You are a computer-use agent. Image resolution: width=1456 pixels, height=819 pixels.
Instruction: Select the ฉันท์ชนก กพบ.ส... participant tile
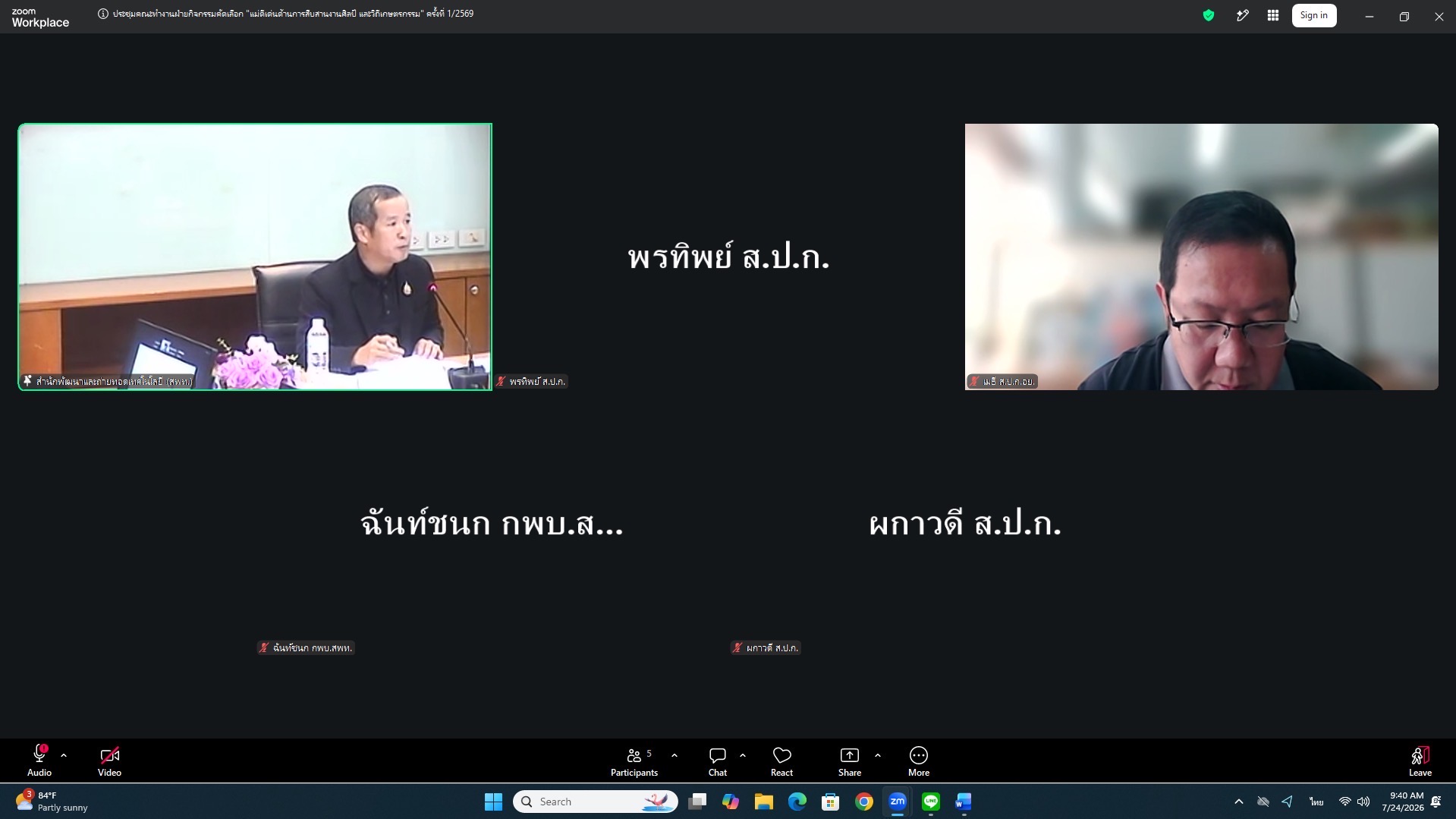[x=492, y=524]
